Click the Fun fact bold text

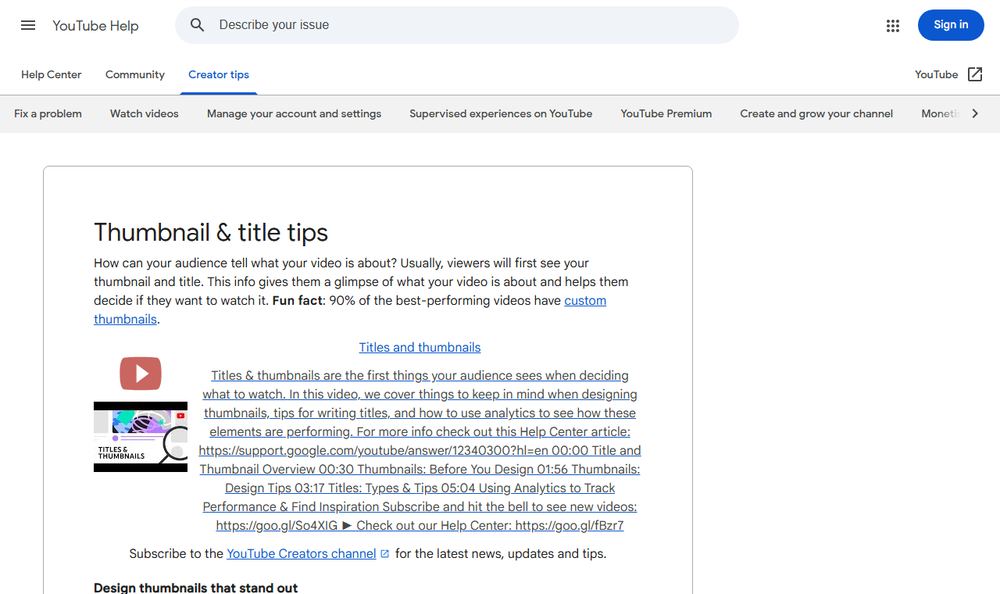(x=297, y=301)
